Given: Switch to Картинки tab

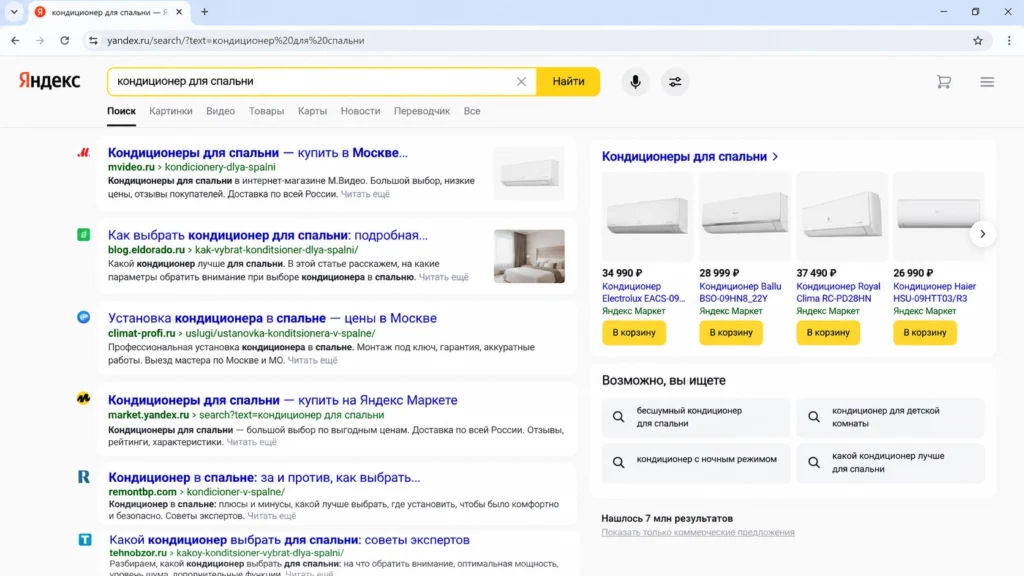Looking at the screenshot, I should coord(170,111).
